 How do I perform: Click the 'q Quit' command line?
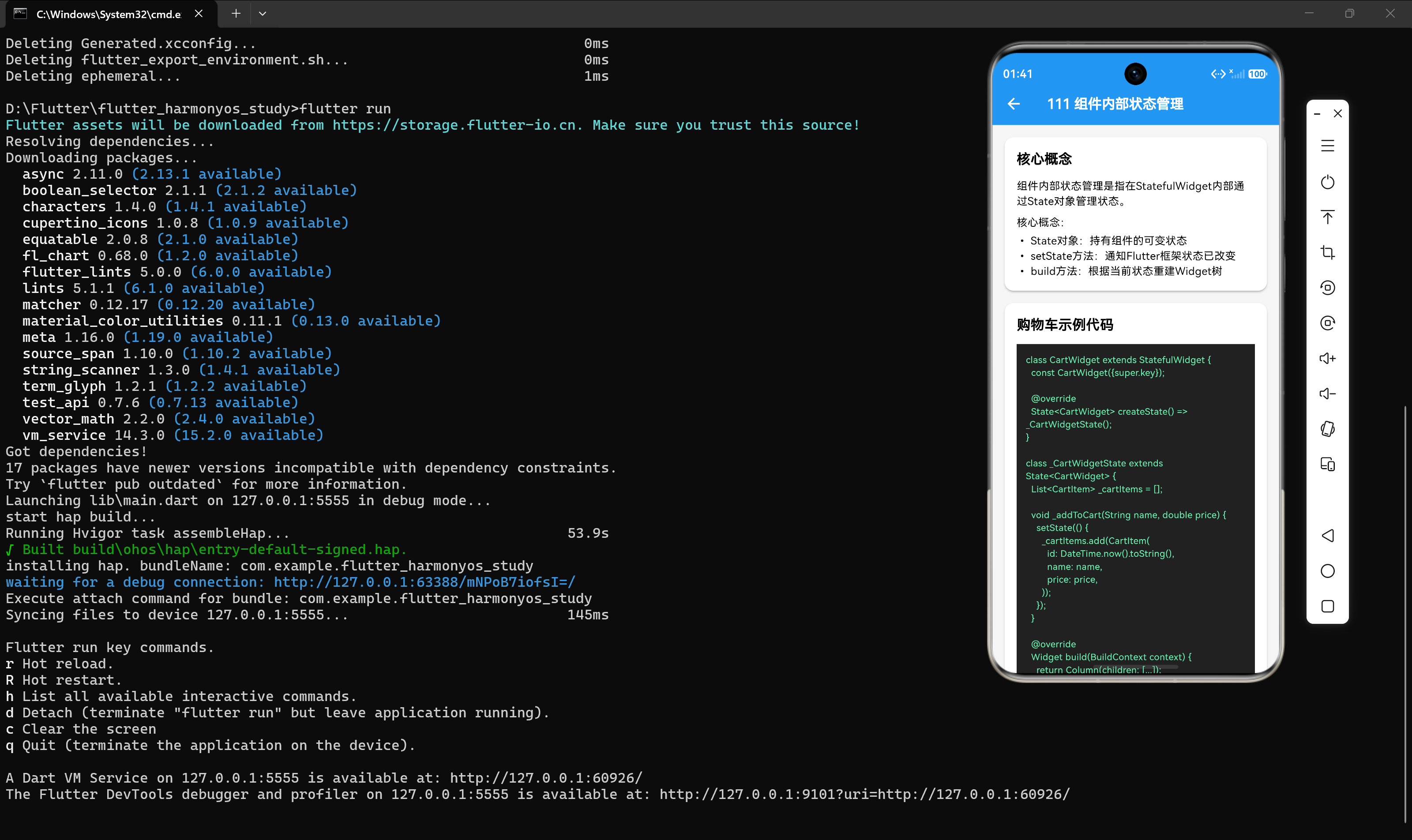210,745
